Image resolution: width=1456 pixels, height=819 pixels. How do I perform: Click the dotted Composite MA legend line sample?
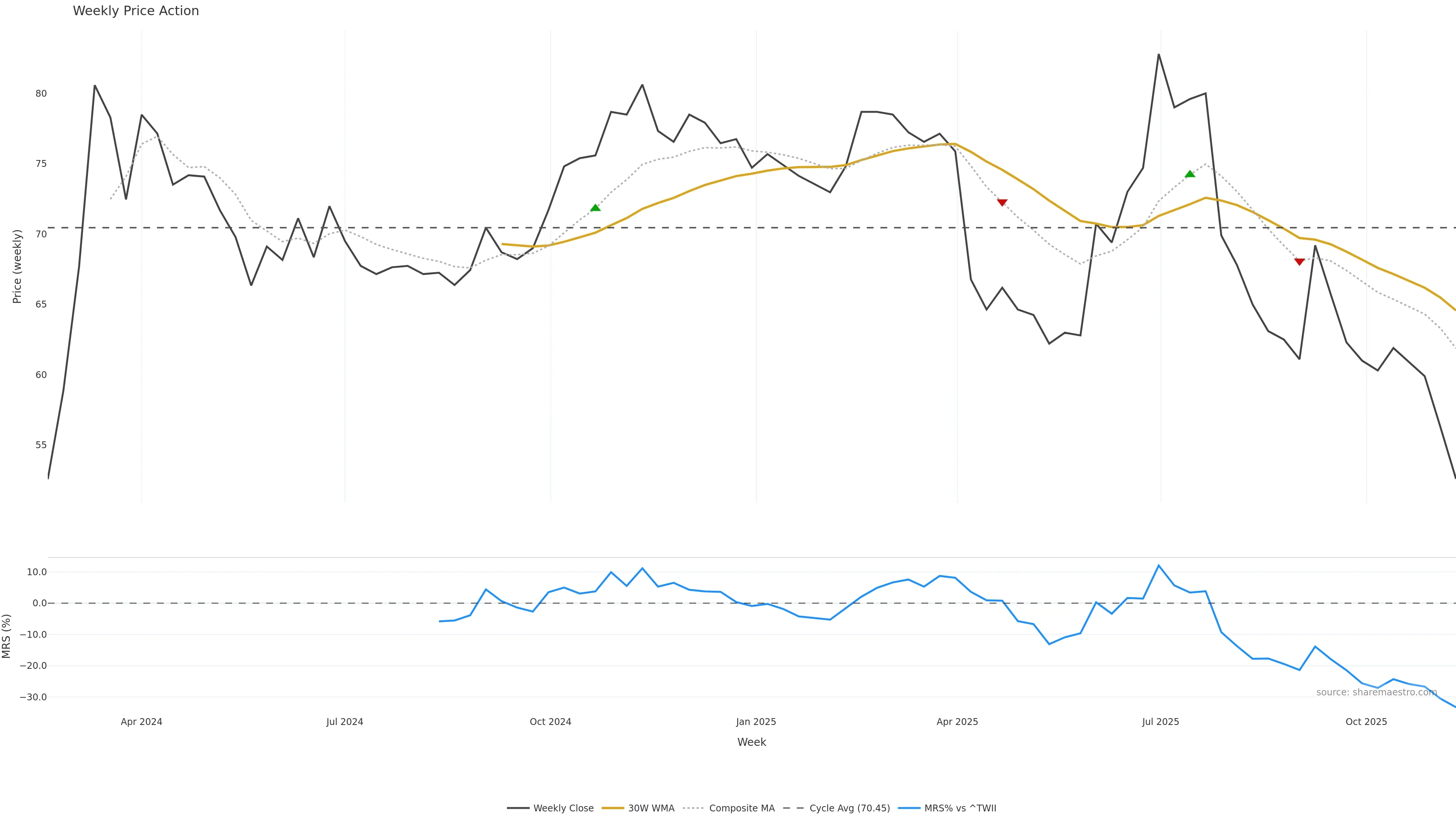[x=693, y=808]
